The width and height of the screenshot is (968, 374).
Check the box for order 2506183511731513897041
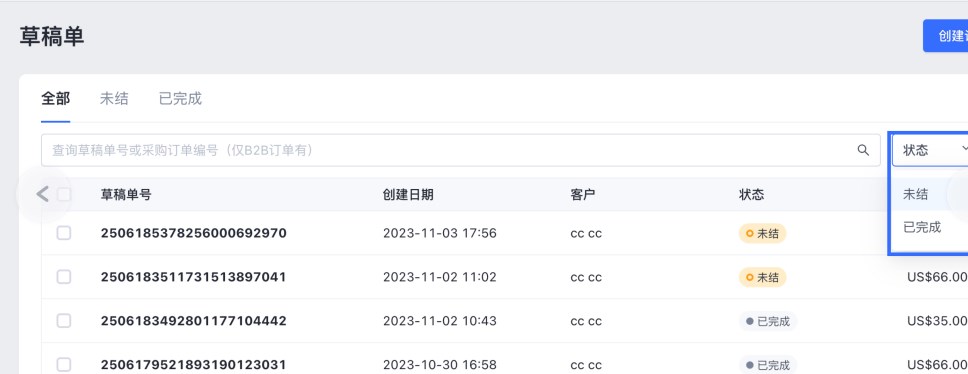(64, 277)
